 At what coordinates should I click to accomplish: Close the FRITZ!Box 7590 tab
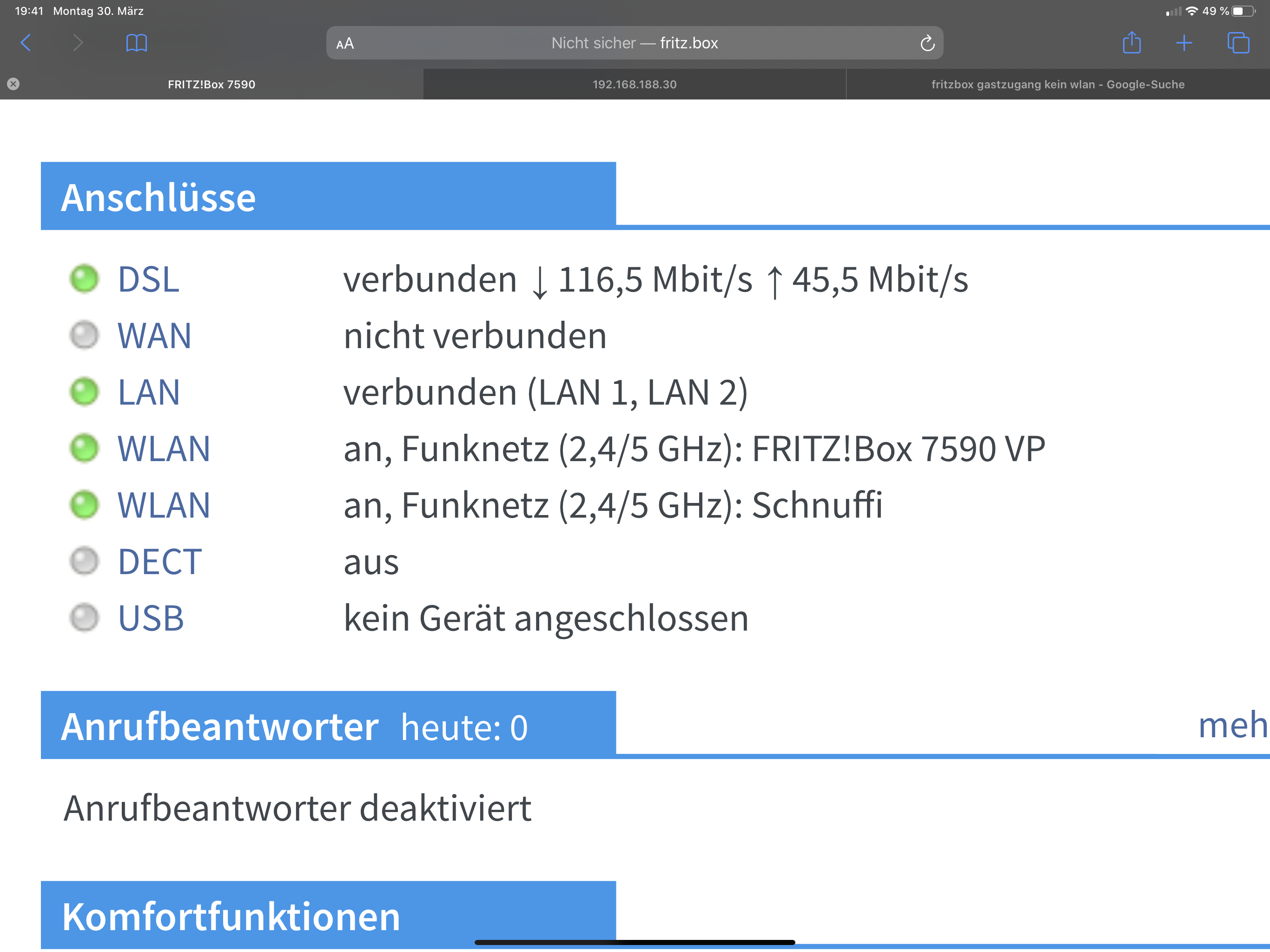(13, 85)
